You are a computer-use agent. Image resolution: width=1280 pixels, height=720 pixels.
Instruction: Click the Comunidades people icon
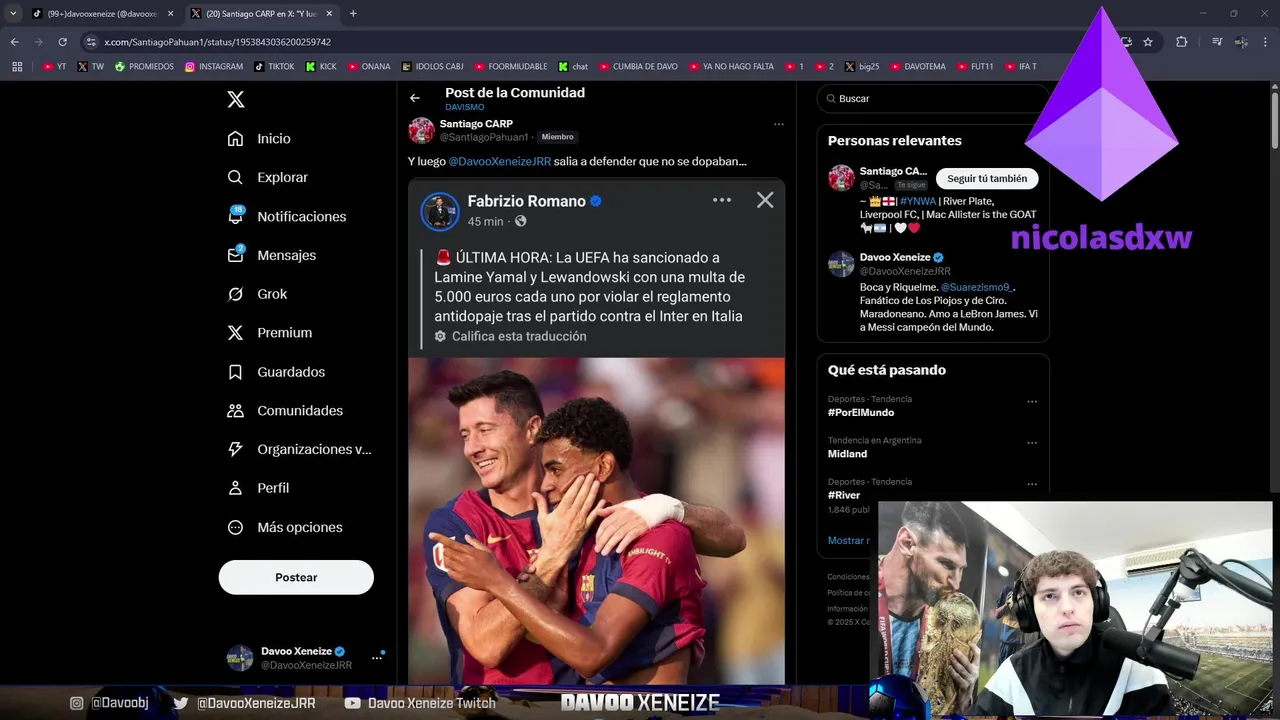[x=235, y=410]
